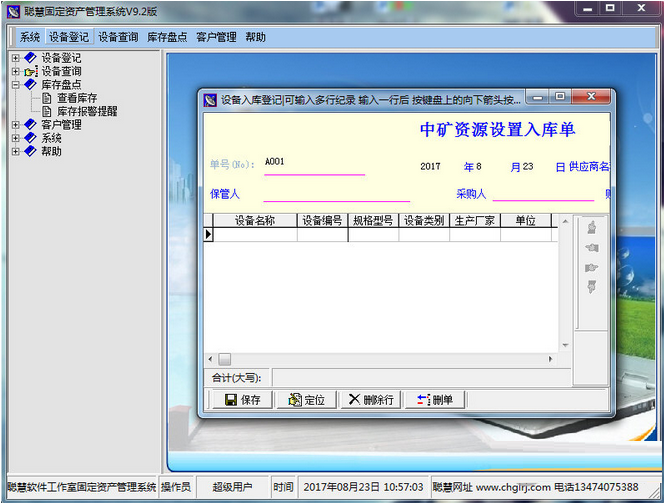Click the 设备查询 folder icon in tree
This screenshot has height=503, width=664.
point(31,71)
